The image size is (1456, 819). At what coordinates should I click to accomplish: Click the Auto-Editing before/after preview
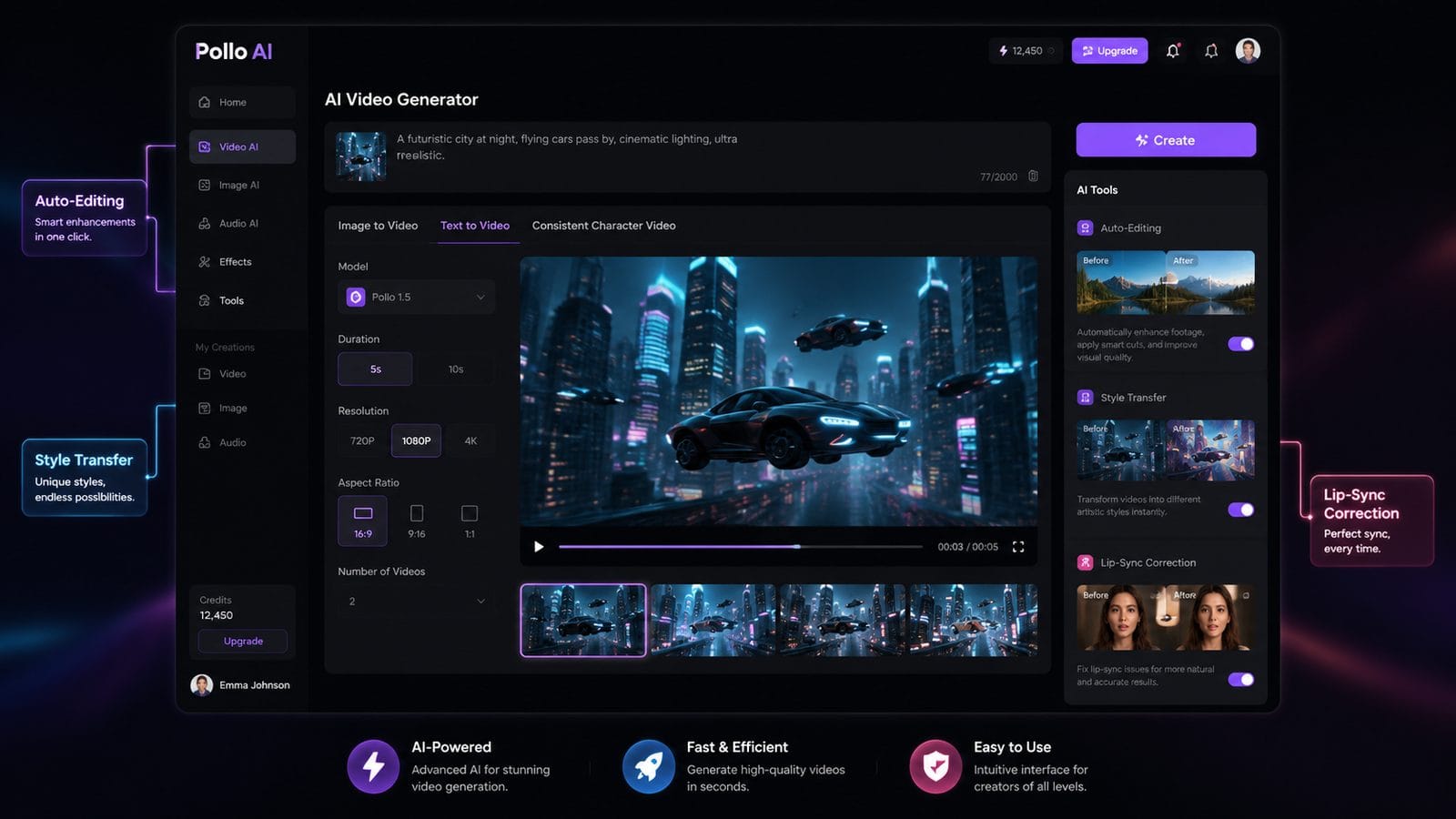[1166, 283]
